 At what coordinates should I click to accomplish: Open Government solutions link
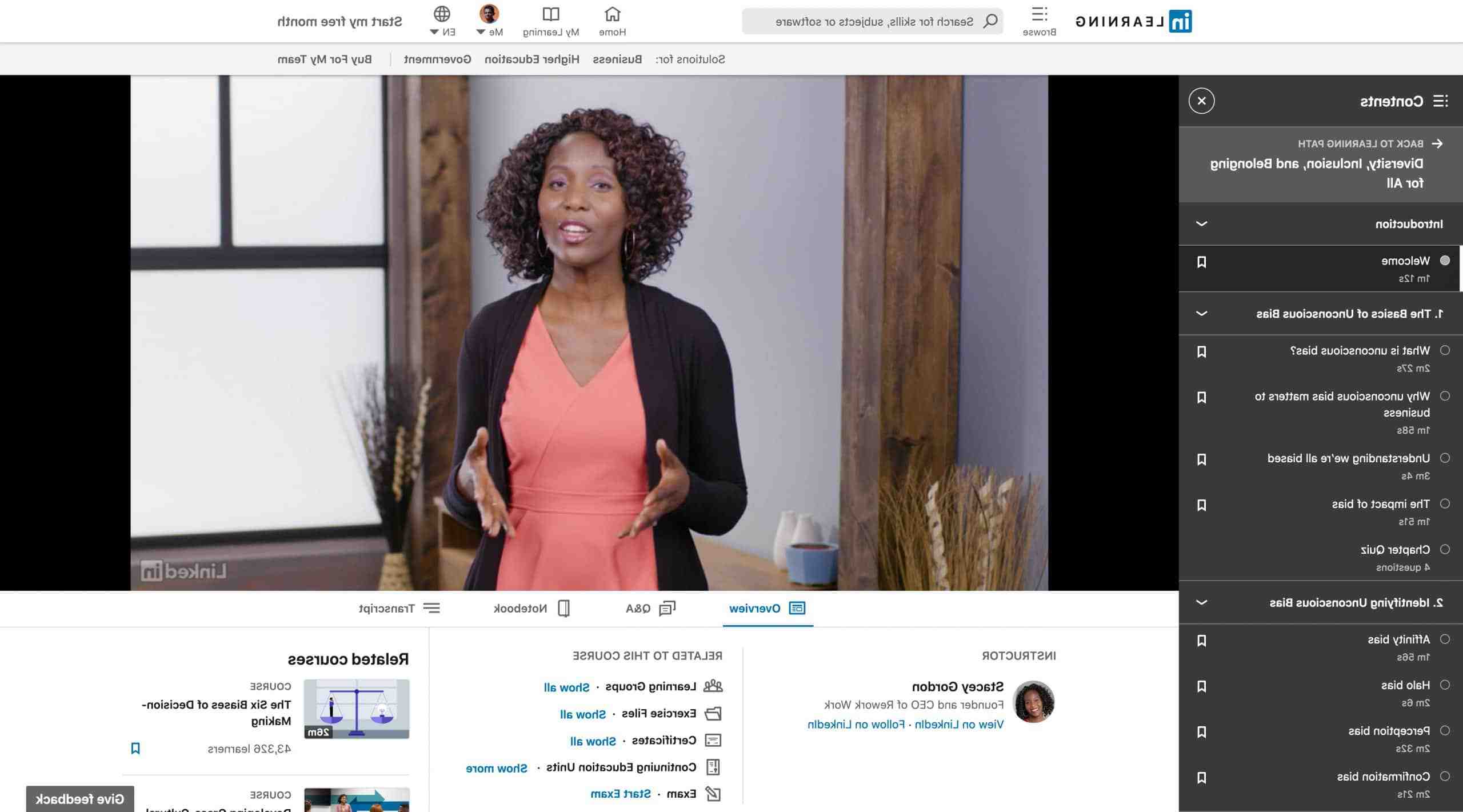pyautogui.click(x=438, y=59)
